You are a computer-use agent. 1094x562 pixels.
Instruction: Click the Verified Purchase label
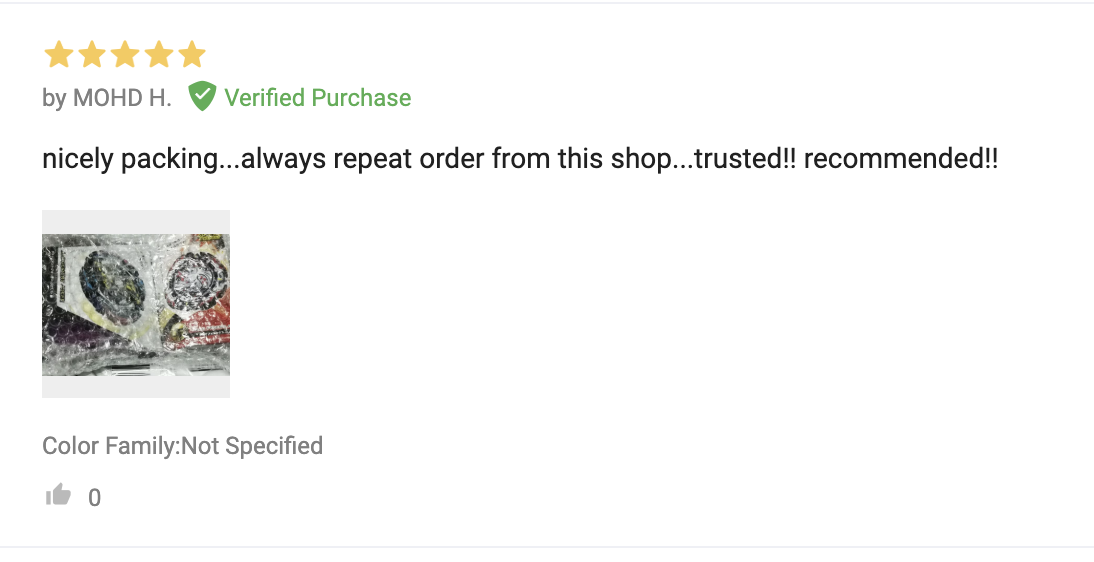pyautogui.click(x=317, y=98)
